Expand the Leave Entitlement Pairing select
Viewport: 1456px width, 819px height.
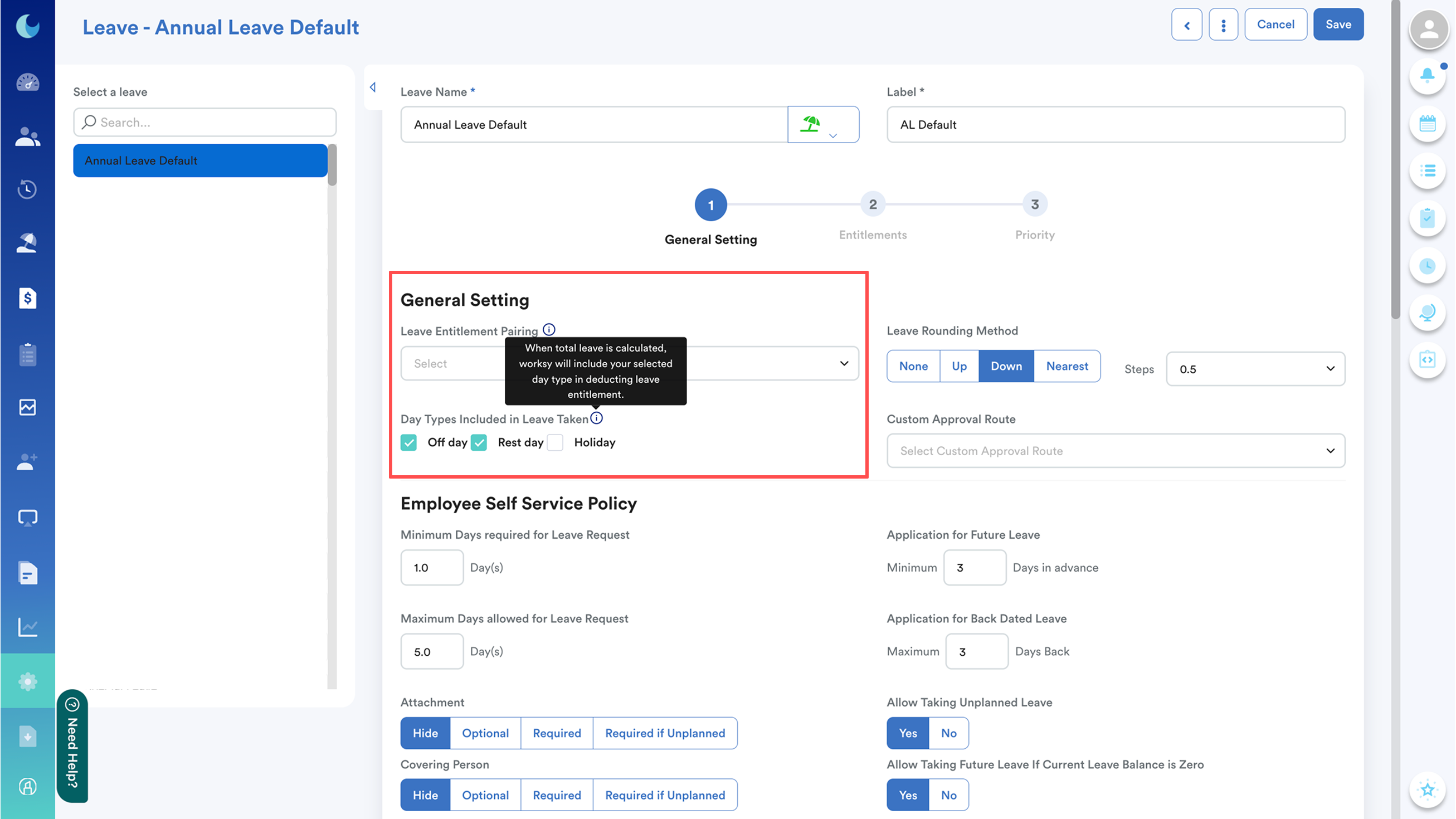point(843,363)
